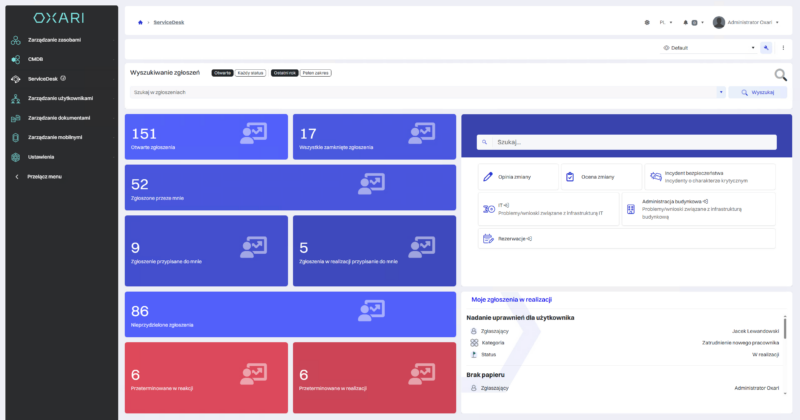
Task: Open Zarządzanie użytkownikami menu item
Action: 60,98
